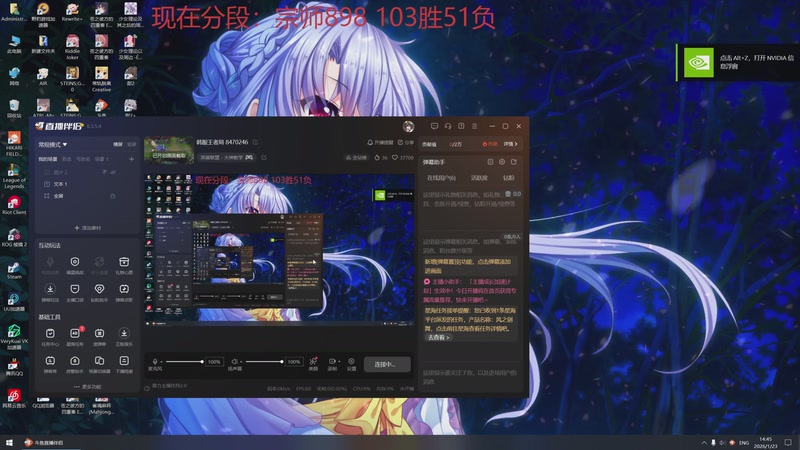The height and width of the screenshot is (450, 800).
Task: Open Steam desktop shortcut
Action: [x=14, y=270]
